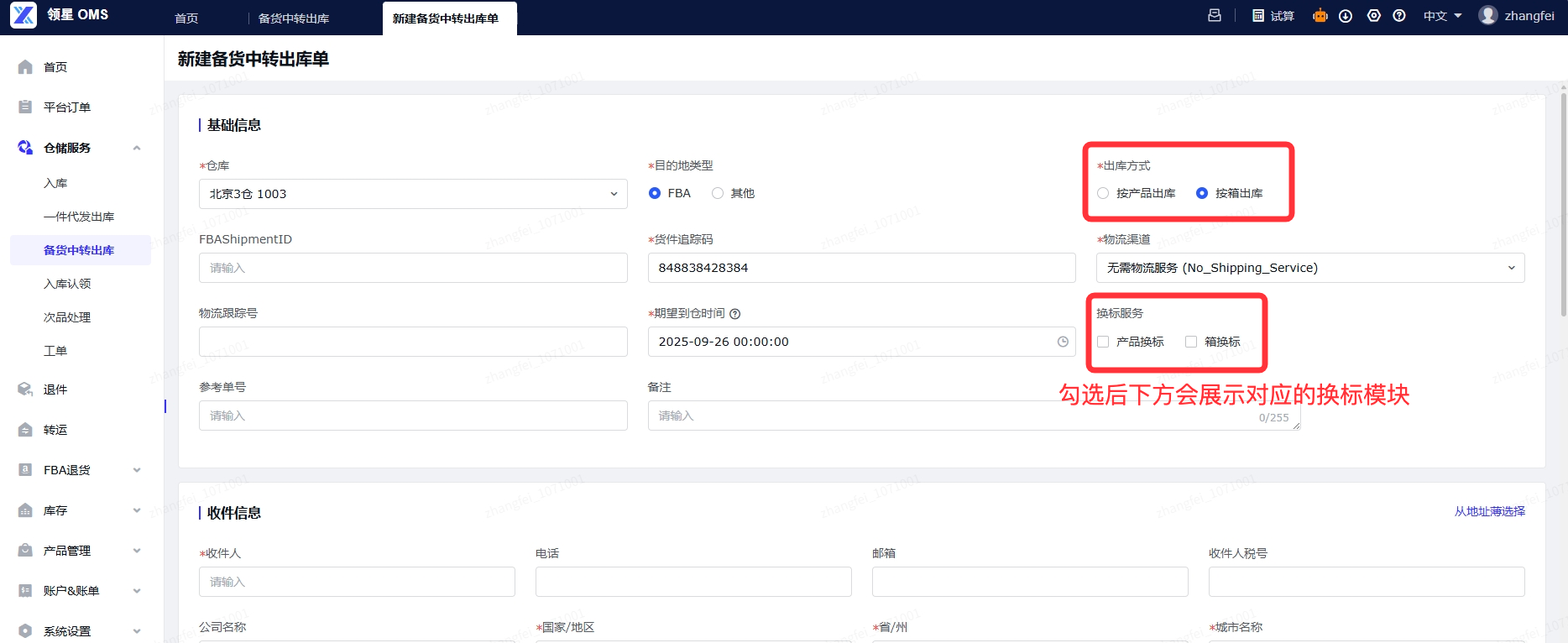Open the 中文 language selector
The height and width of the screenshot is (643, 1568).
click(x=1443, y=16)
